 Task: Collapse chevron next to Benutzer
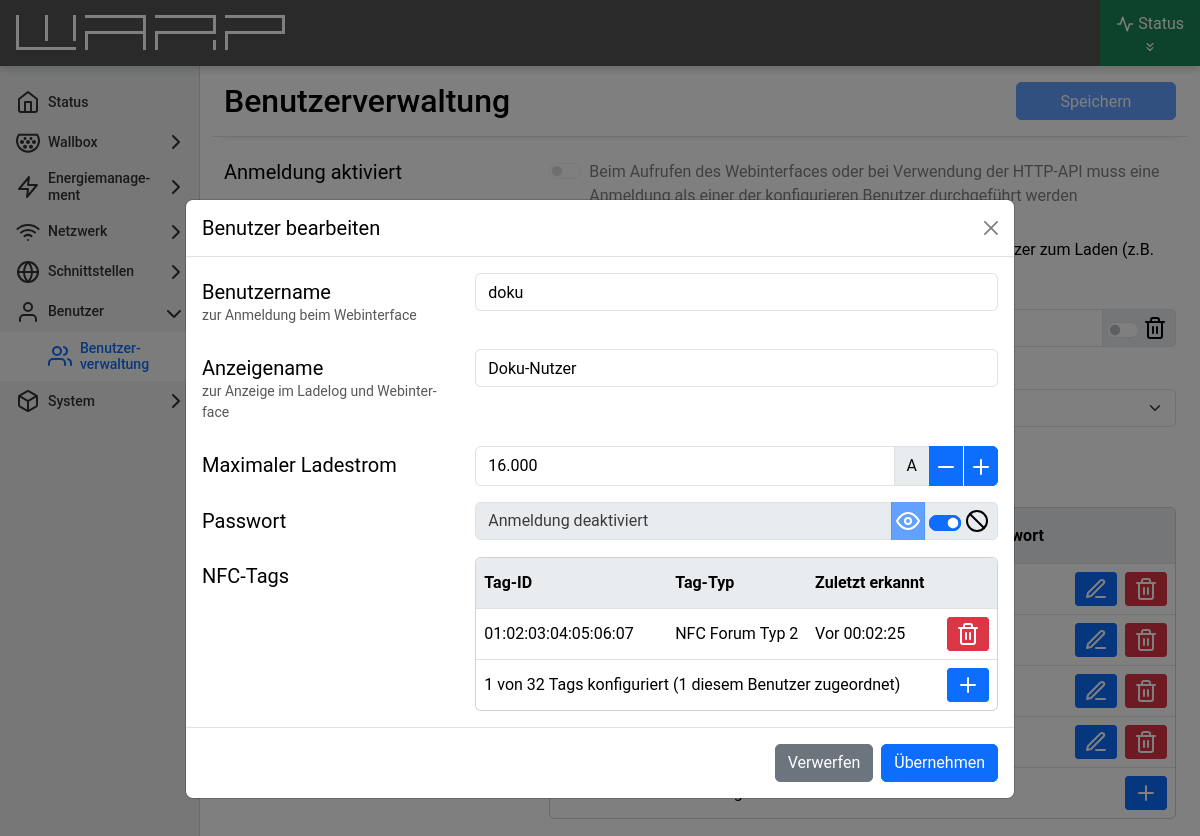(x=174, y=313)
